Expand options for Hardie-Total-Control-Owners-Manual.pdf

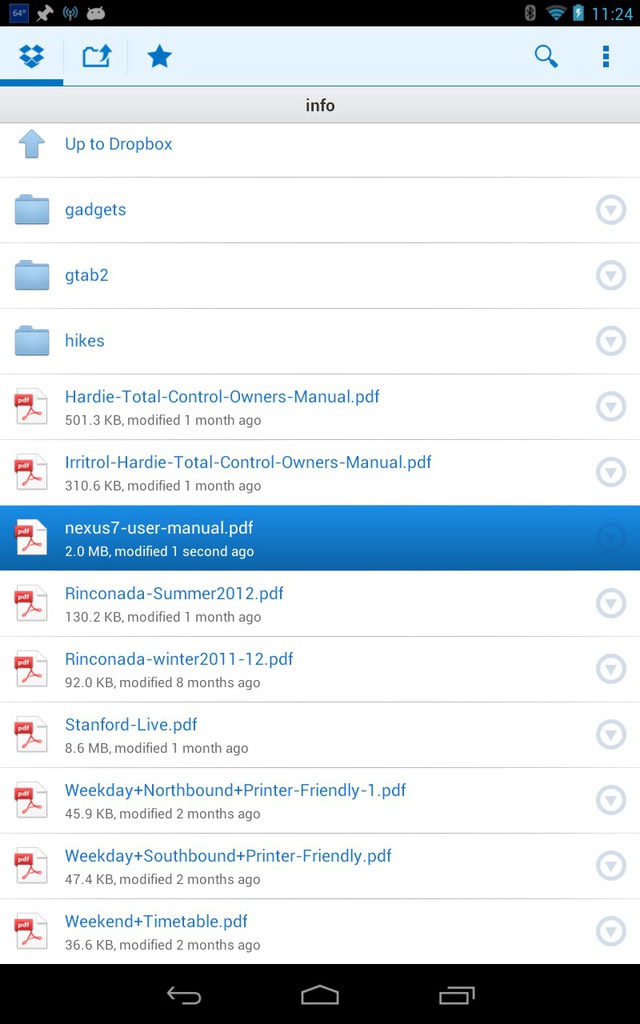coord(611,407)
